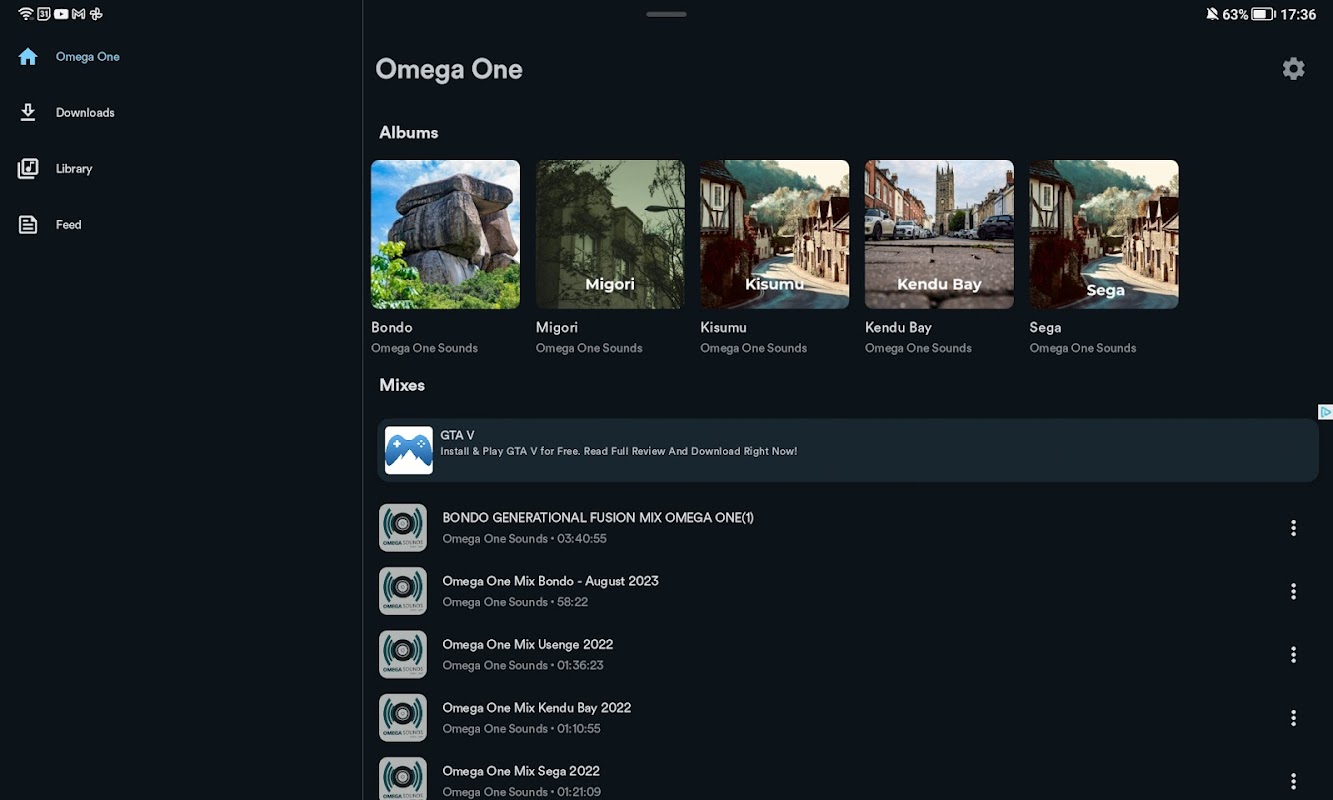The image size is (1333, 800).
Task: Open more options for Mix Sega 2022
Action: [x=1293, y=781]
